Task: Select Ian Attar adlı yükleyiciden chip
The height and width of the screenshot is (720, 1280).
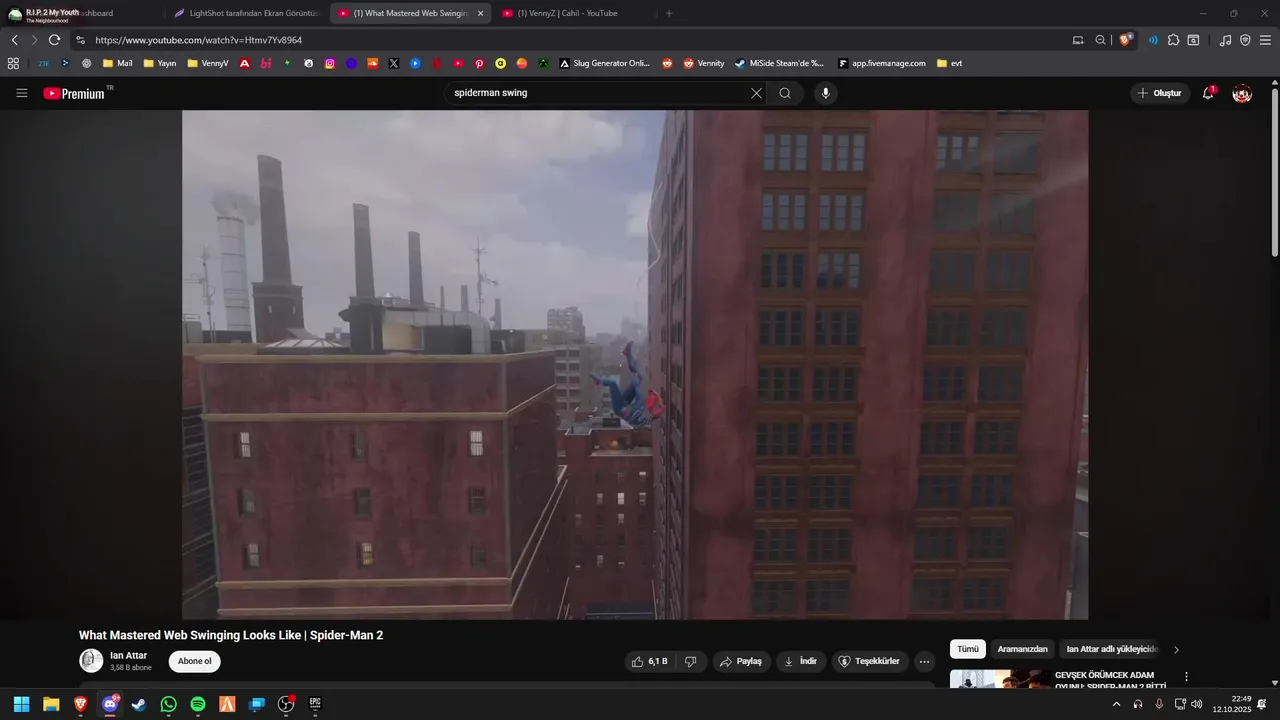Action: [x=1111, y=649]
